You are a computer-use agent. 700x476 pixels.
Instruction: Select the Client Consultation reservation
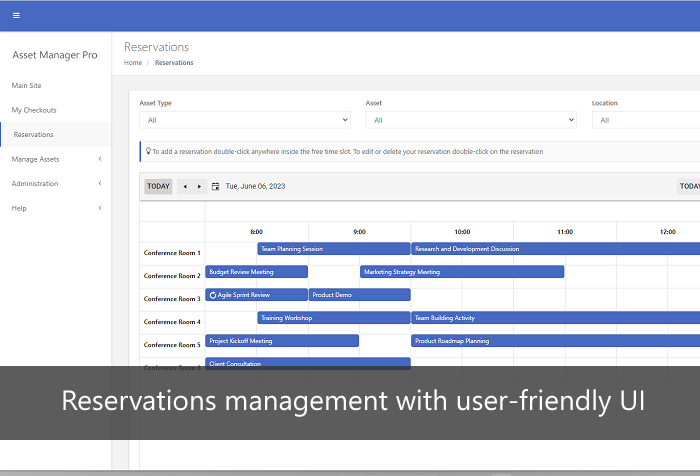point(308,362)
